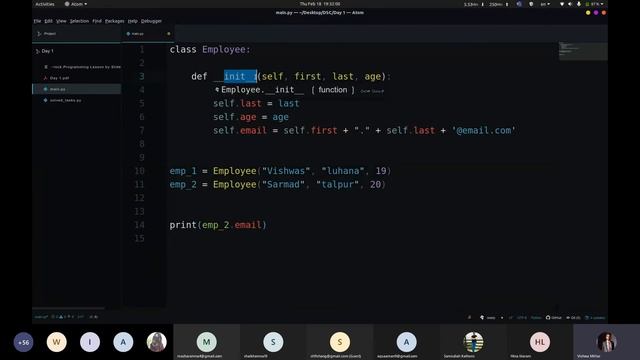
Task: Switch to the main.py editor tab
Action: tap(148, 34)
